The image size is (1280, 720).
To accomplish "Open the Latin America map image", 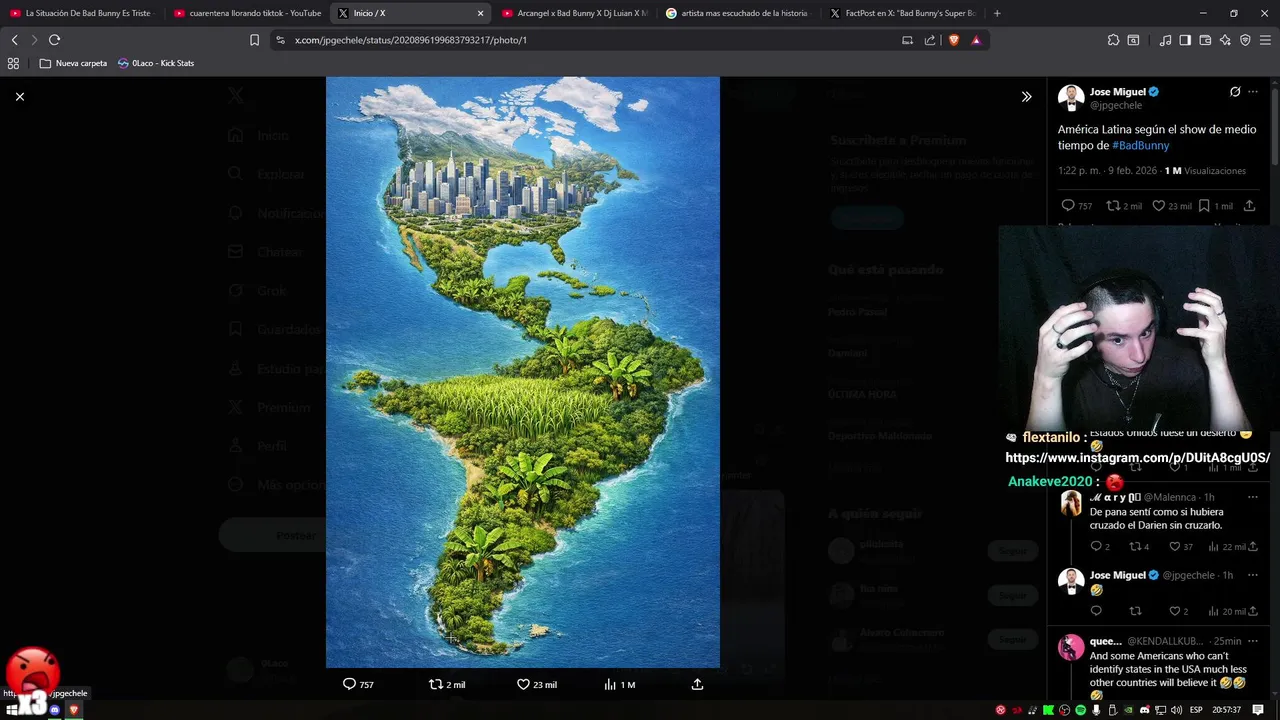I will tap(522, 372).
